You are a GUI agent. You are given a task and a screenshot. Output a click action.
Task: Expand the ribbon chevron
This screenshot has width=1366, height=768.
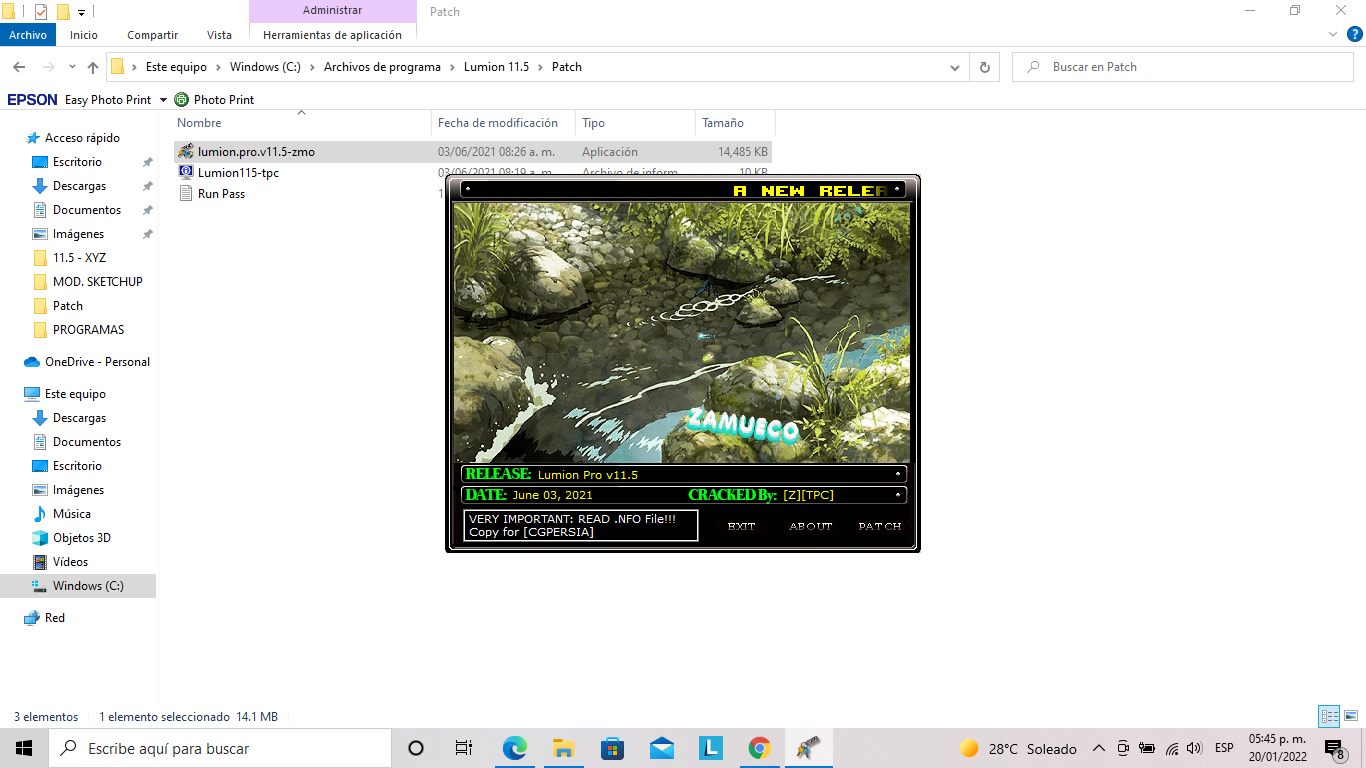coord(1332,34)
